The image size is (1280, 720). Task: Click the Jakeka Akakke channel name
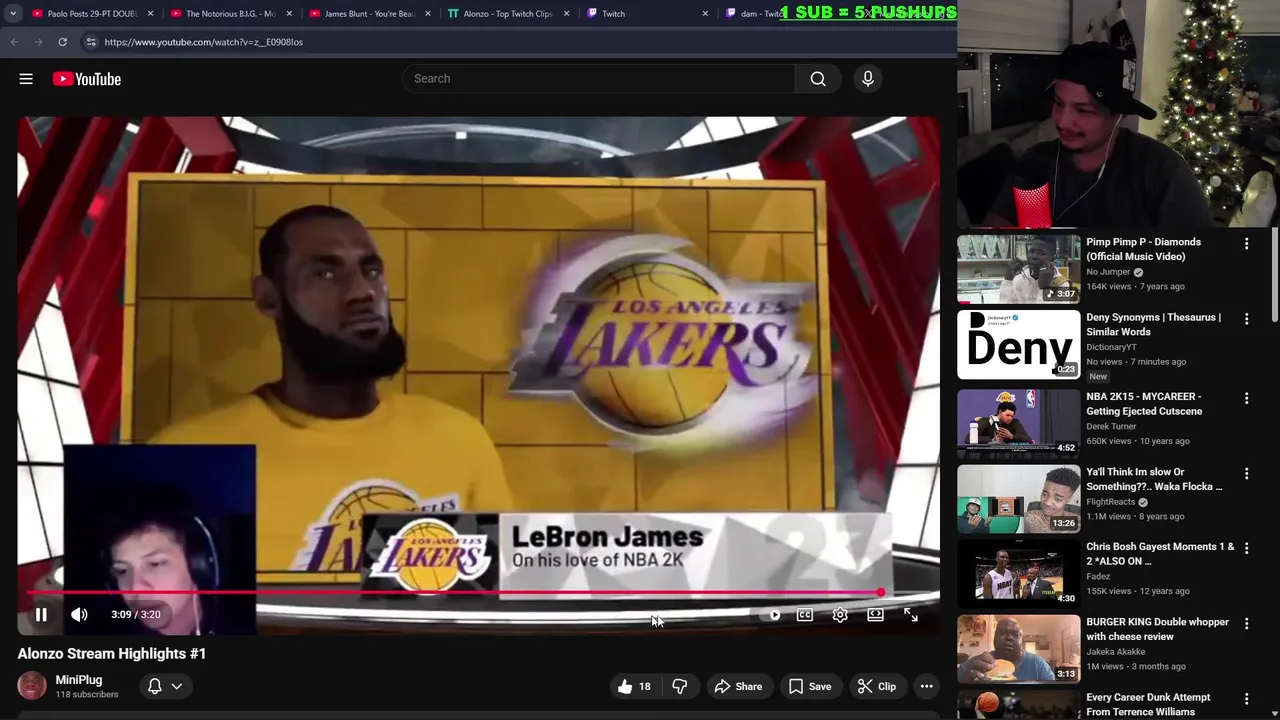[1116, 651]
